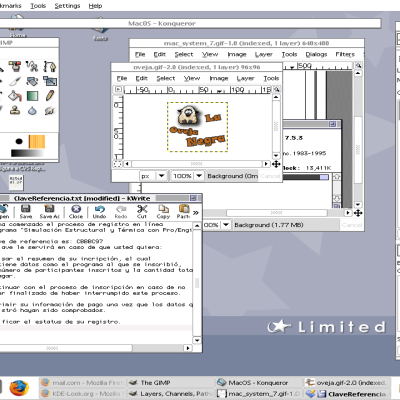Switch to Layers, Channels, Paths taskbar entry
This screenshot has width=400, height=400.
tap(171, 394)
